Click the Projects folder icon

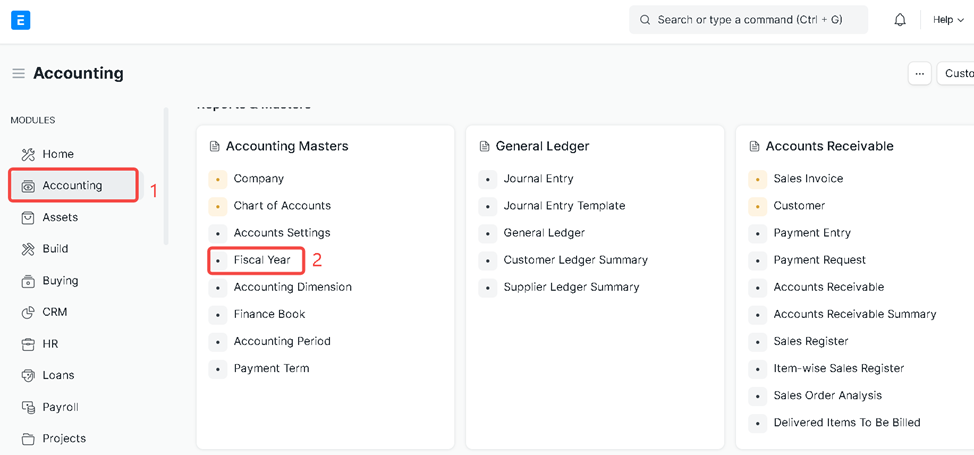[28, 438]
